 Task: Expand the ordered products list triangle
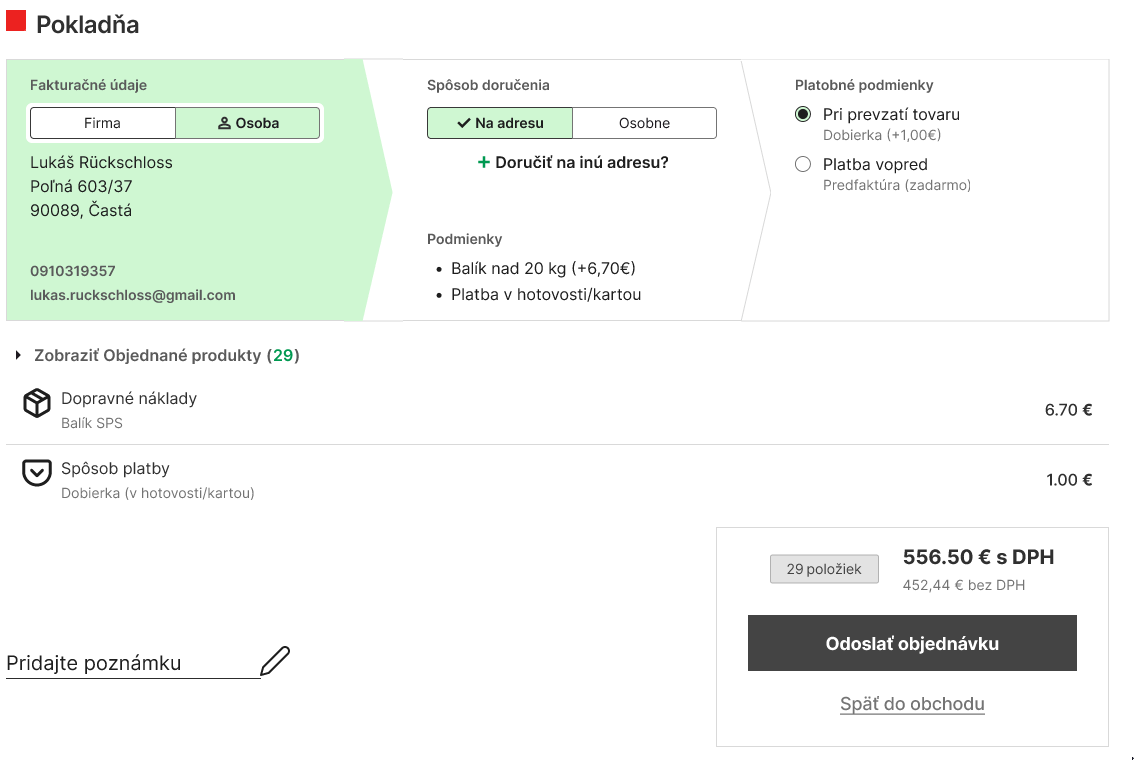(18, 355)
